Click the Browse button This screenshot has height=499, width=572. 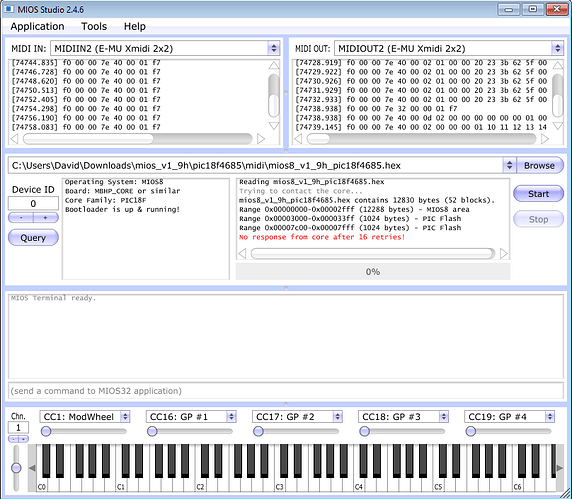click(x=539, y=166)
